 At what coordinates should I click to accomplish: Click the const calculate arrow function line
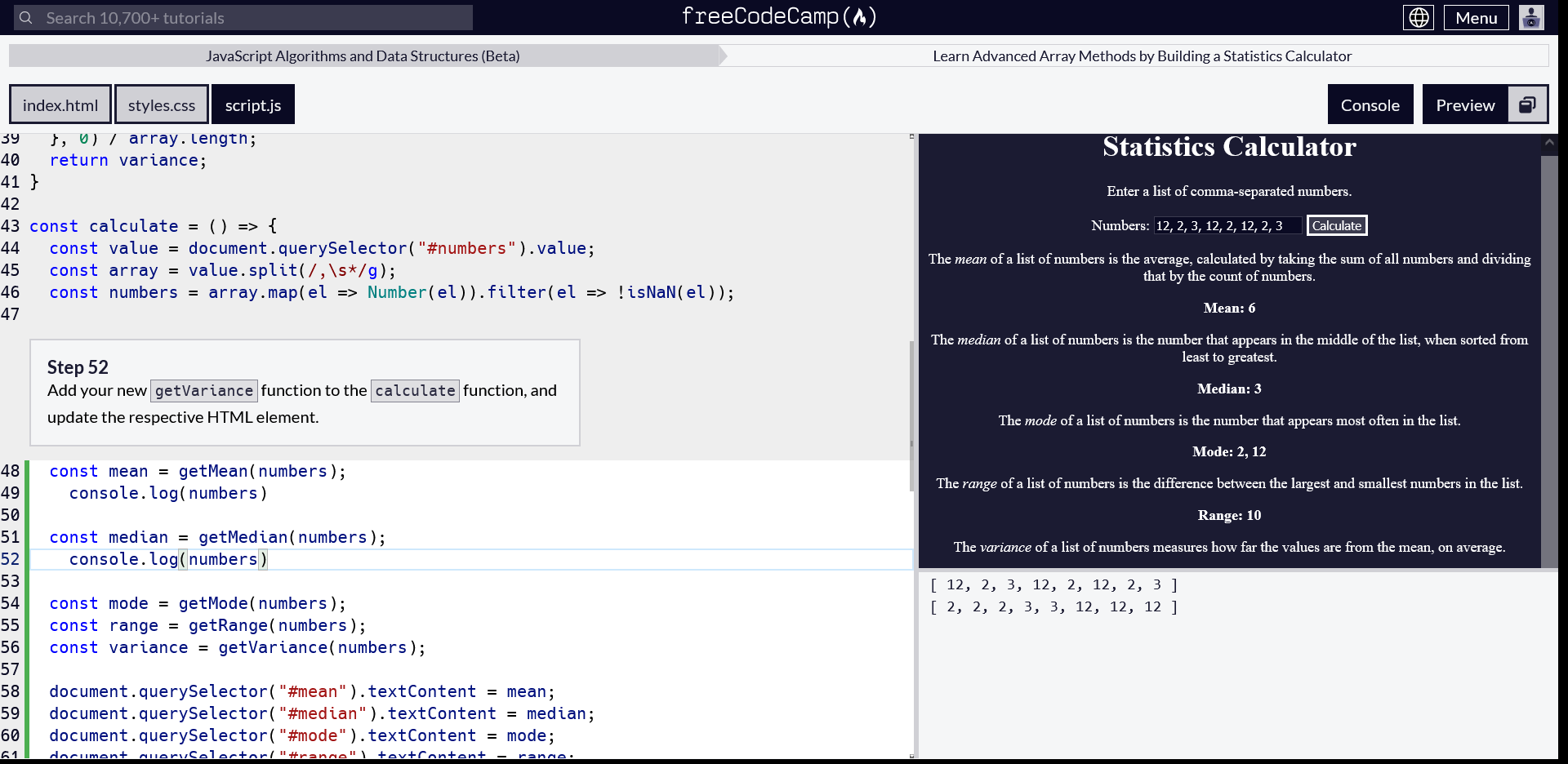coord(154,226)
